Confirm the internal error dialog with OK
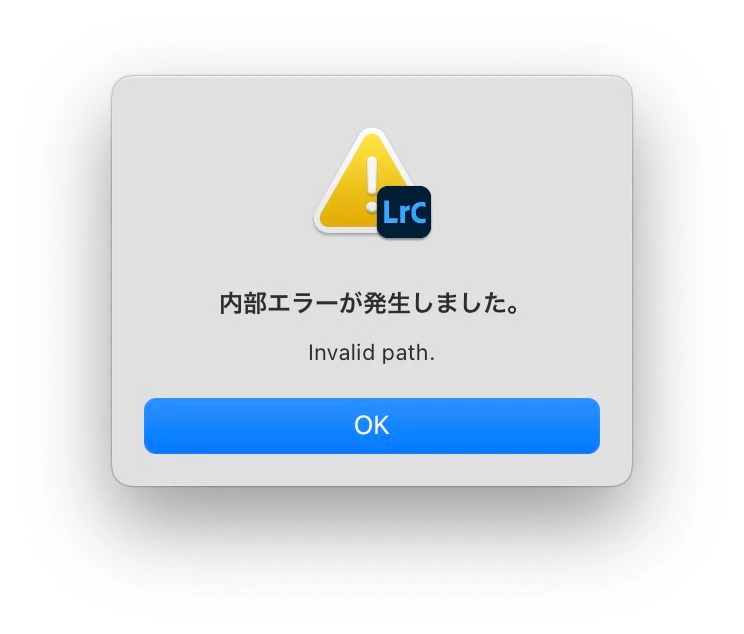This screenshot has height=634, width=744. [x=372, y=426]
